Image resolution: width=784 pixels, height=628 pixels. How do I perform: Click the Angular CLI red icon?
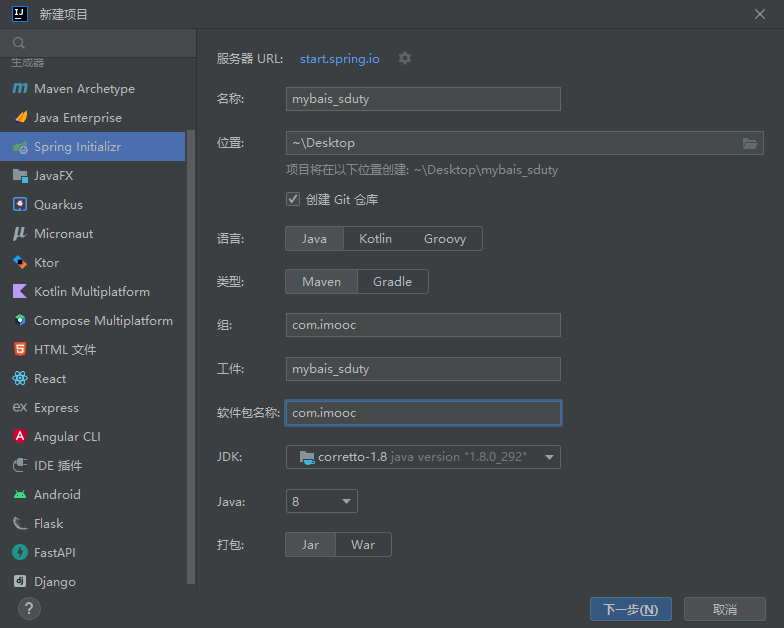[20, 436]
